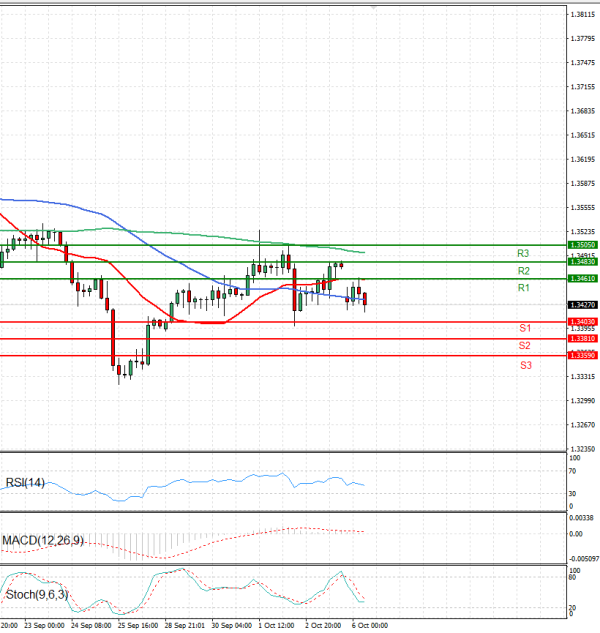Viewport: 600px width, 633px height.
Task: Select the 1.34610 green price tag
Action: 582,279
